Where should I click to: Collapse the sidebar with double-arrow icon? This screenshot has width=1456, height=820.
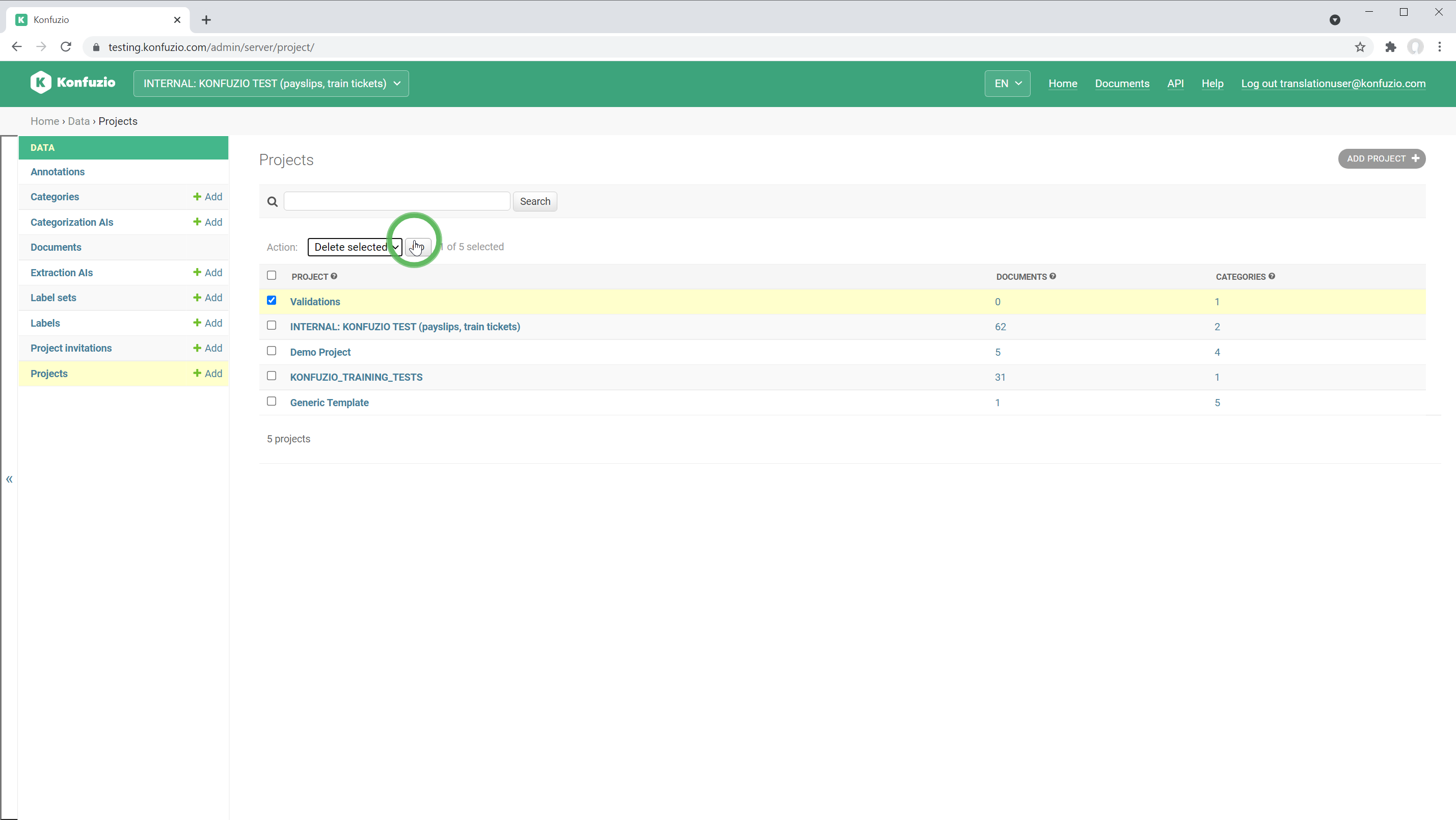pos(9,480)
